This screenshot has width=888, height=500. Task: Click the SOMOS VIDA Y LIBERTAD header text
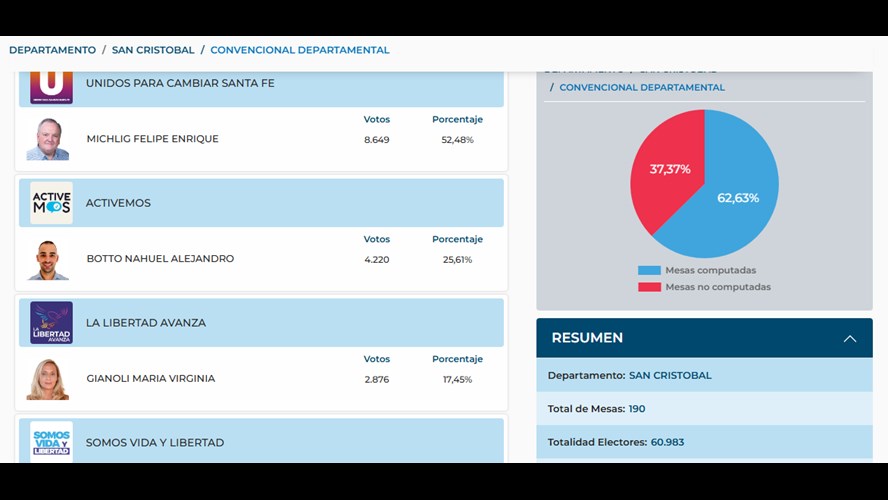155,443
